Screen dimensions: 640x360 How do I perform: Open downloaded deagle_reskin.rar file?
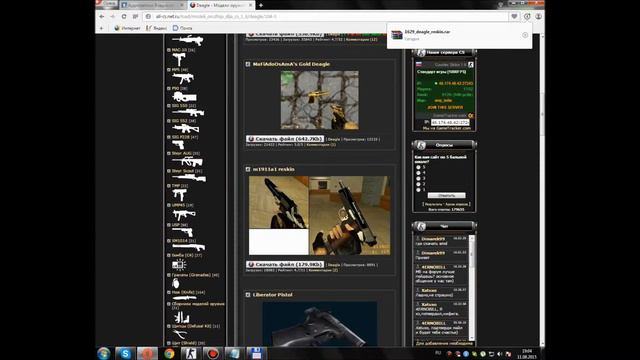(427, 32)
